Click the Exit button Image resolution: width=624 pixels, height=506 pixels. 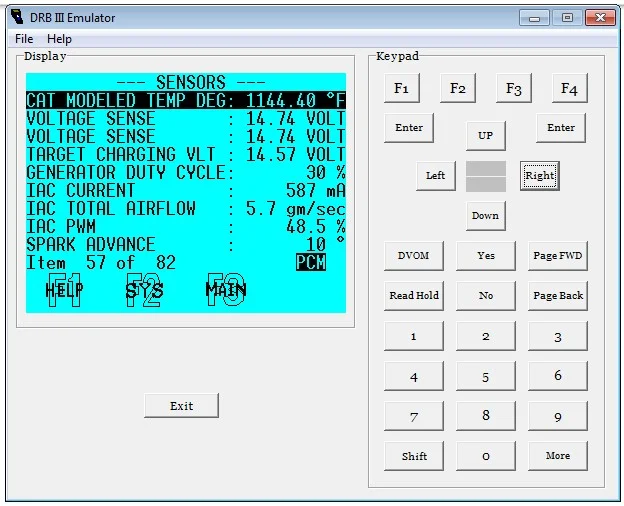tap(181, 406)
